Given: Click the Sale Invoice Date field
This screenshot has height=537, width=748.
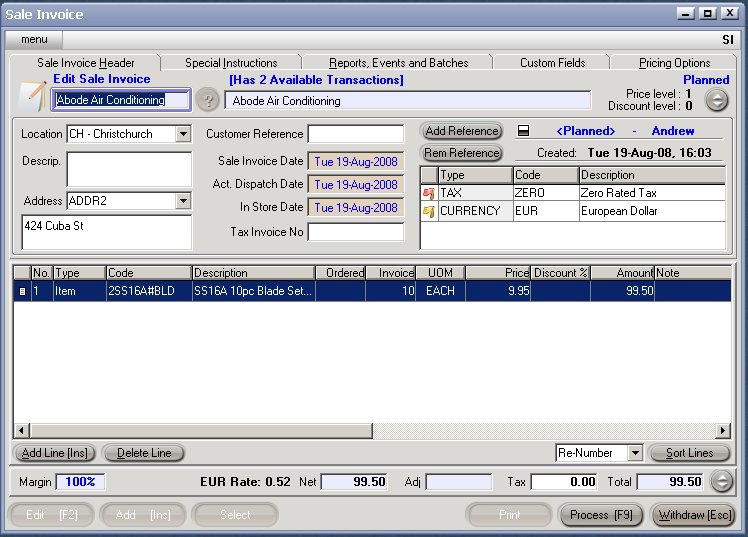Looking at the screenshot, I should click(356, 162).
